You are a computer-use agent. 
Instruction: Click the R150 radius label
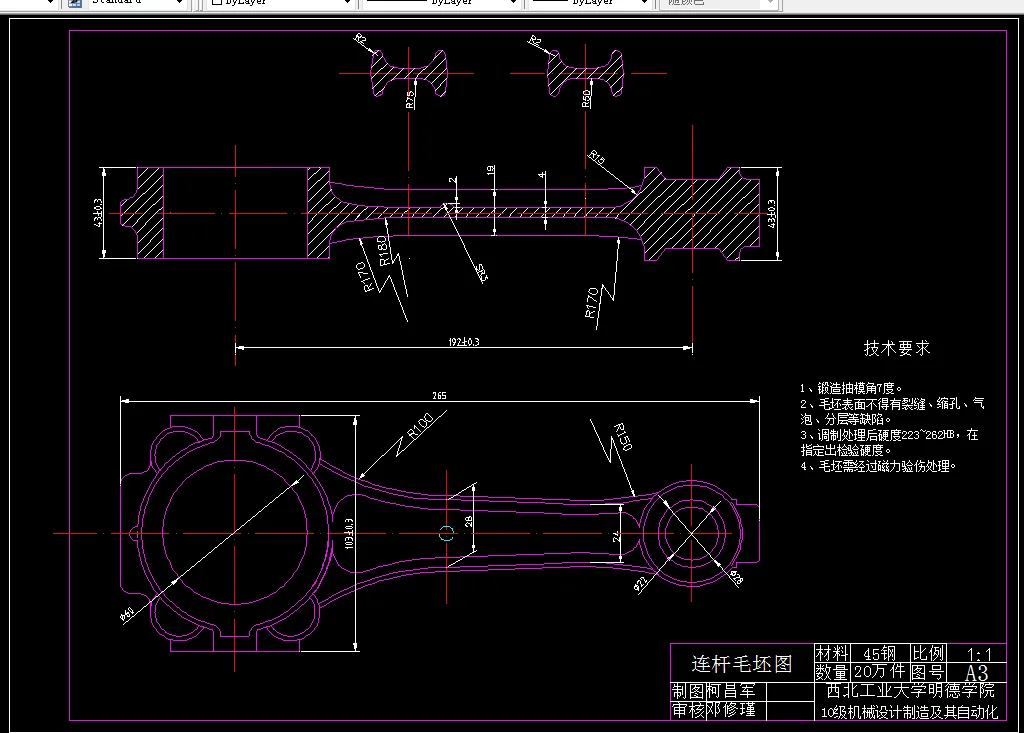(x=624, y=437)
